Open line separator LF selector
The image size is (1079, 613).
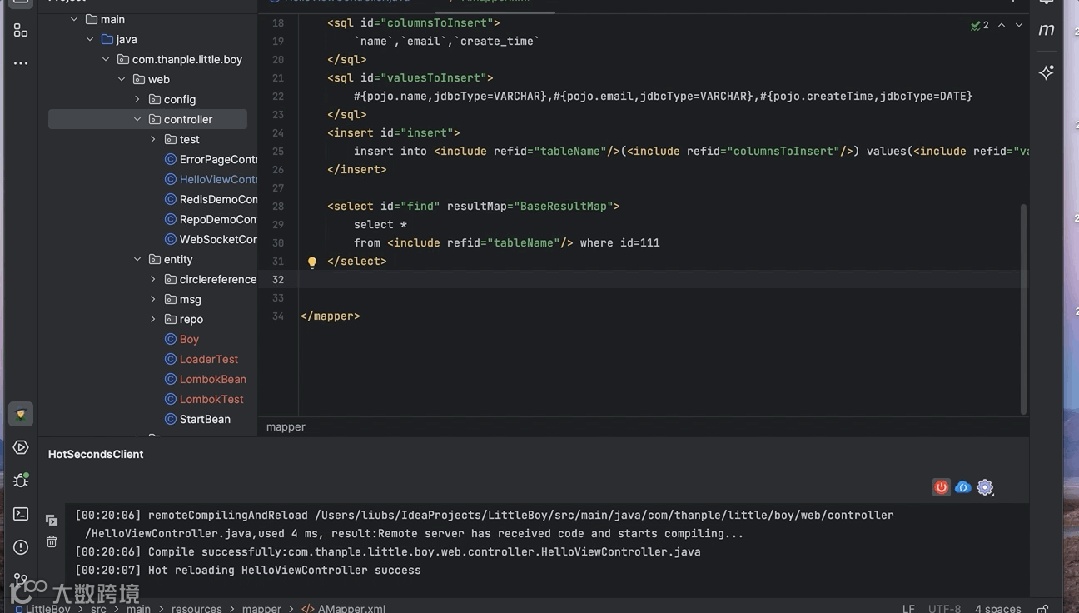tap(908, 609)
